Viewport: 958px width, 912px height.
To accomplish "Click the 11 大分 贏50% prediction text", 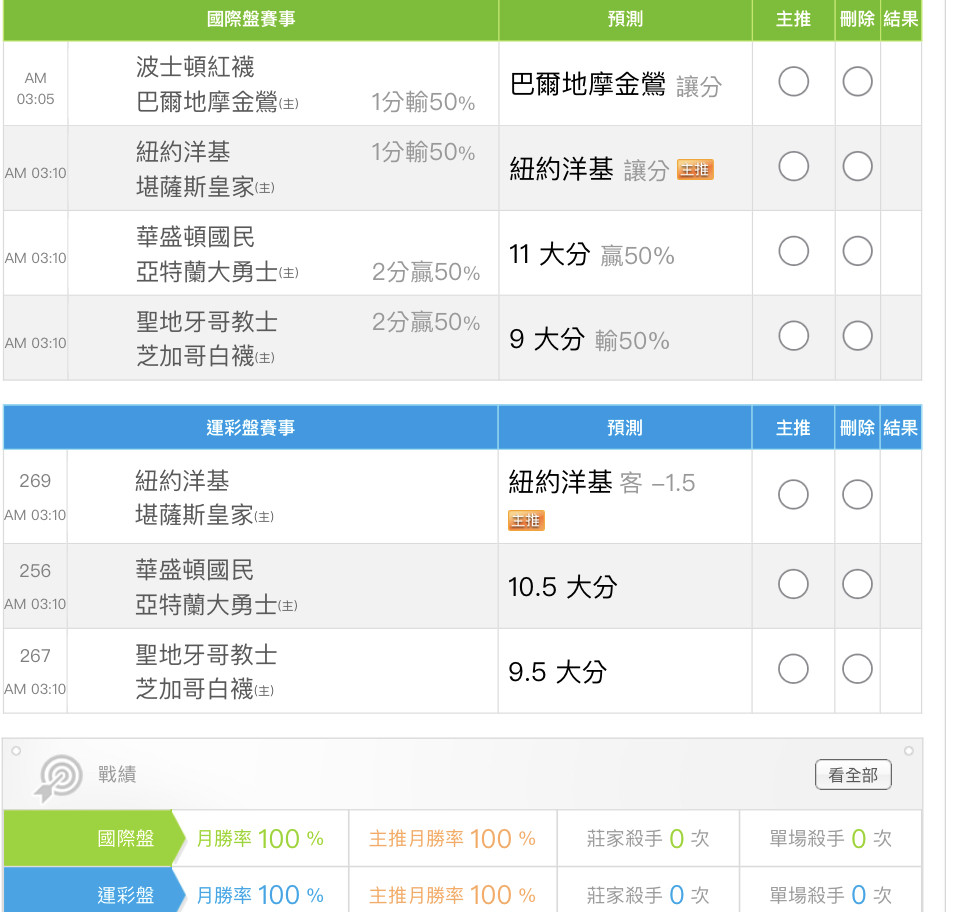I will 591,255.
